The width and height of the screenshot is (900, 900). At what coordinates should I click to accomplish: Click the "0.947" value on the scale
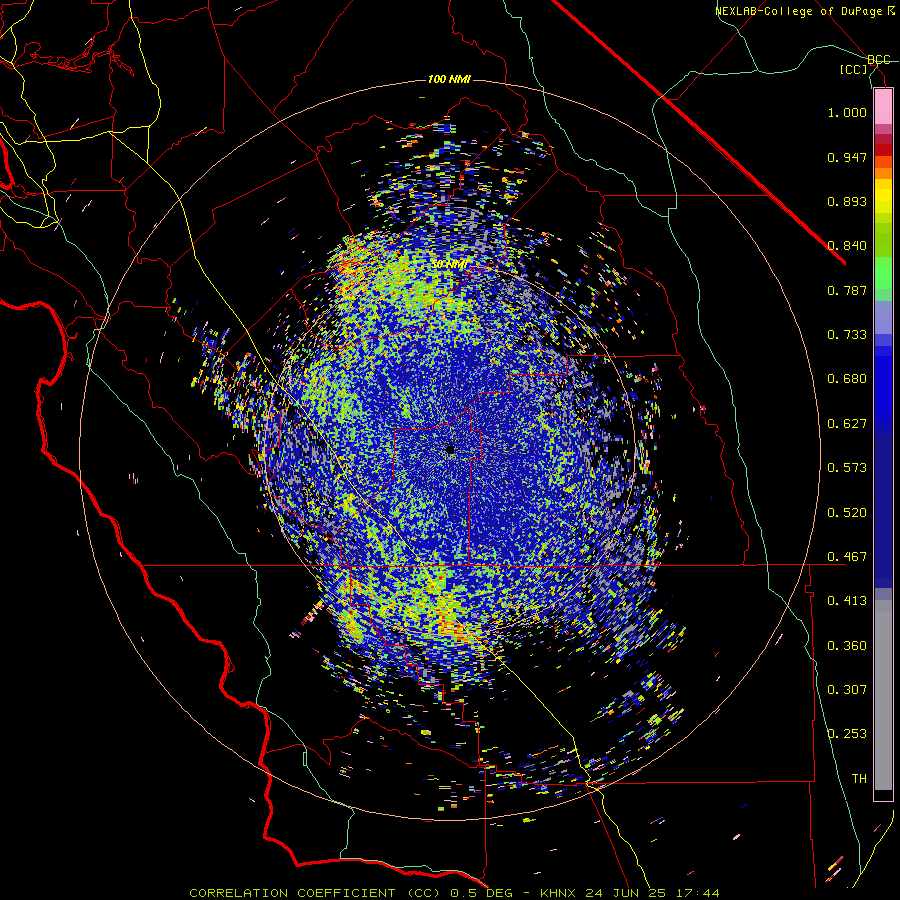(x=847, y=157)
